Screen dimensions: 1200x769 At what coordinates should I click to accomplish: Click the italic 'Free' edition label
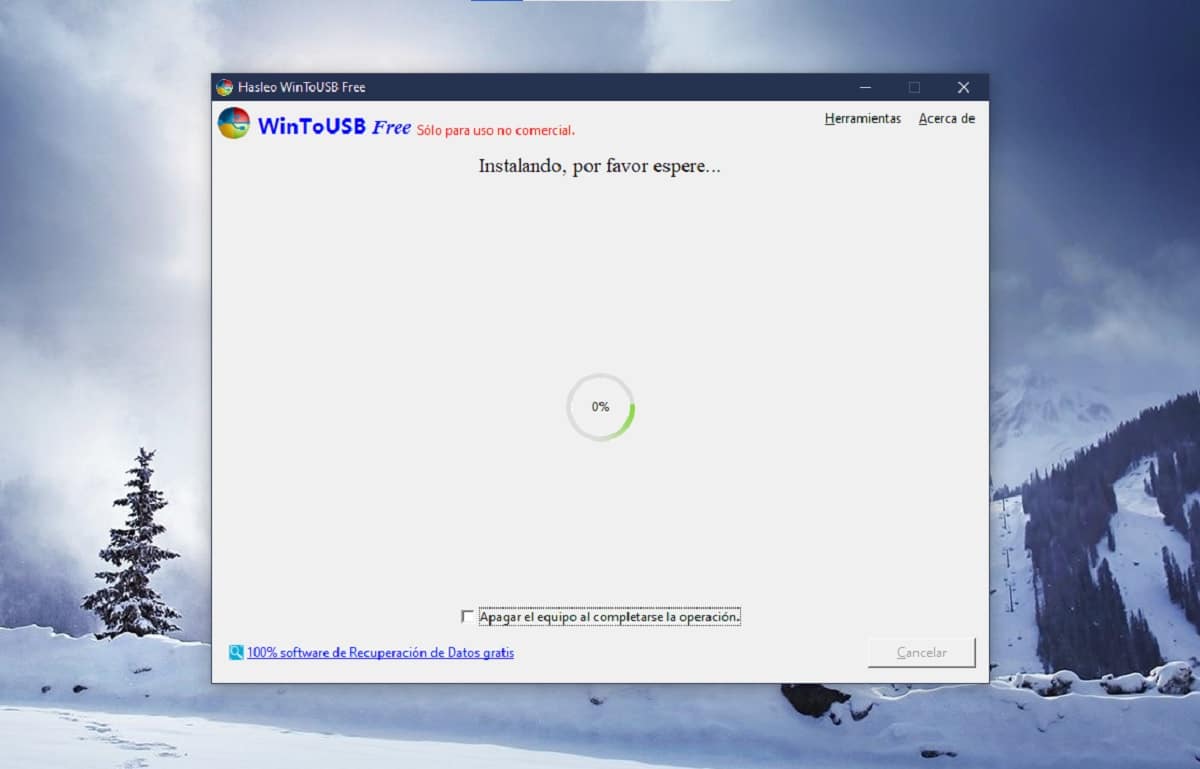tap(391, 127)
